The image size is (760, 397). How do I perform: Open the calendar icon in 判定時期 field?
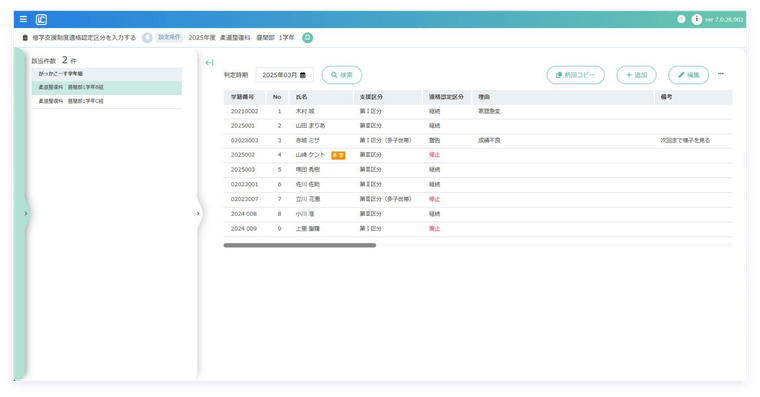pyautogui.click(x=303, y=75)
